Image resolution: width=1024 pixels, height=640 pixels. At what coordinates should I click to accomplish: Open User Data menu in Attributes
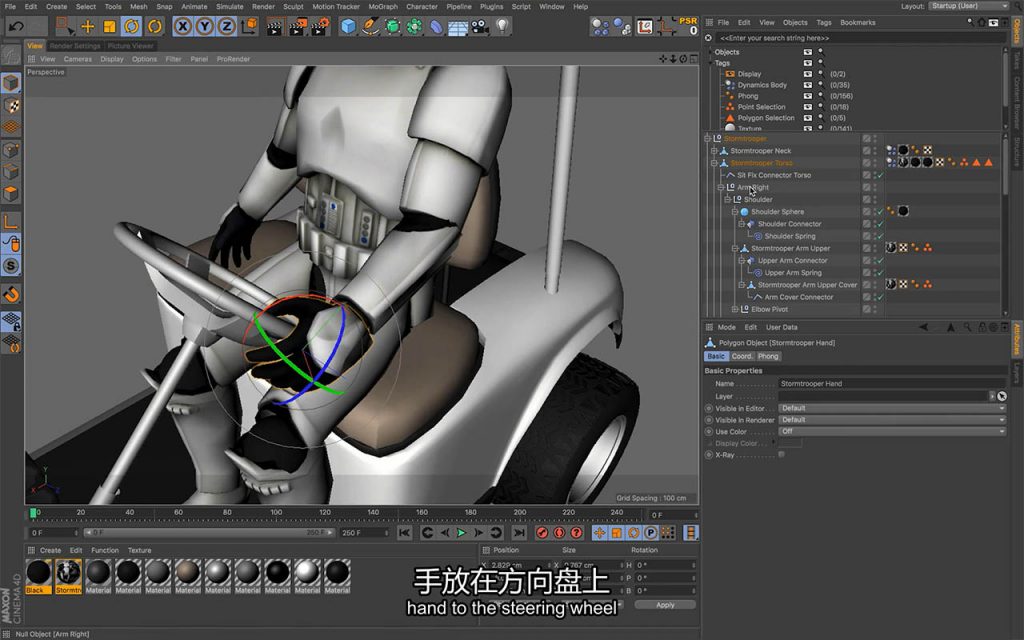click(781, 327)
